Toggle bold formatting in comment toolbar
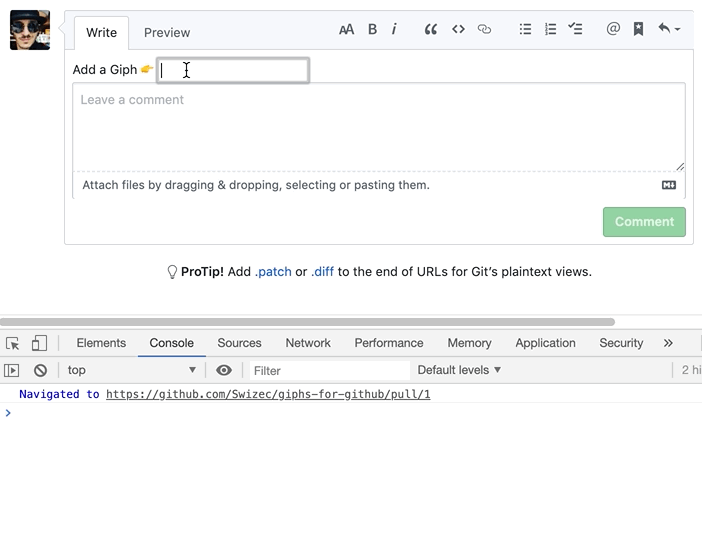This screenshot has width=702, height=559. pos(372,30)
